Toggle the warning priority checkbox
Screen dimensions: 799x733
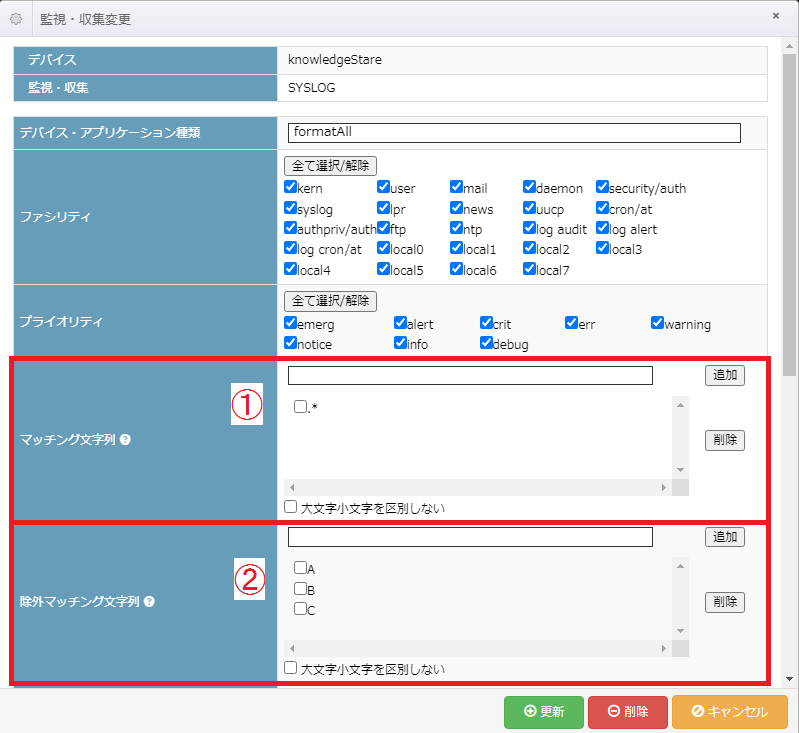(x=657, y=322)
